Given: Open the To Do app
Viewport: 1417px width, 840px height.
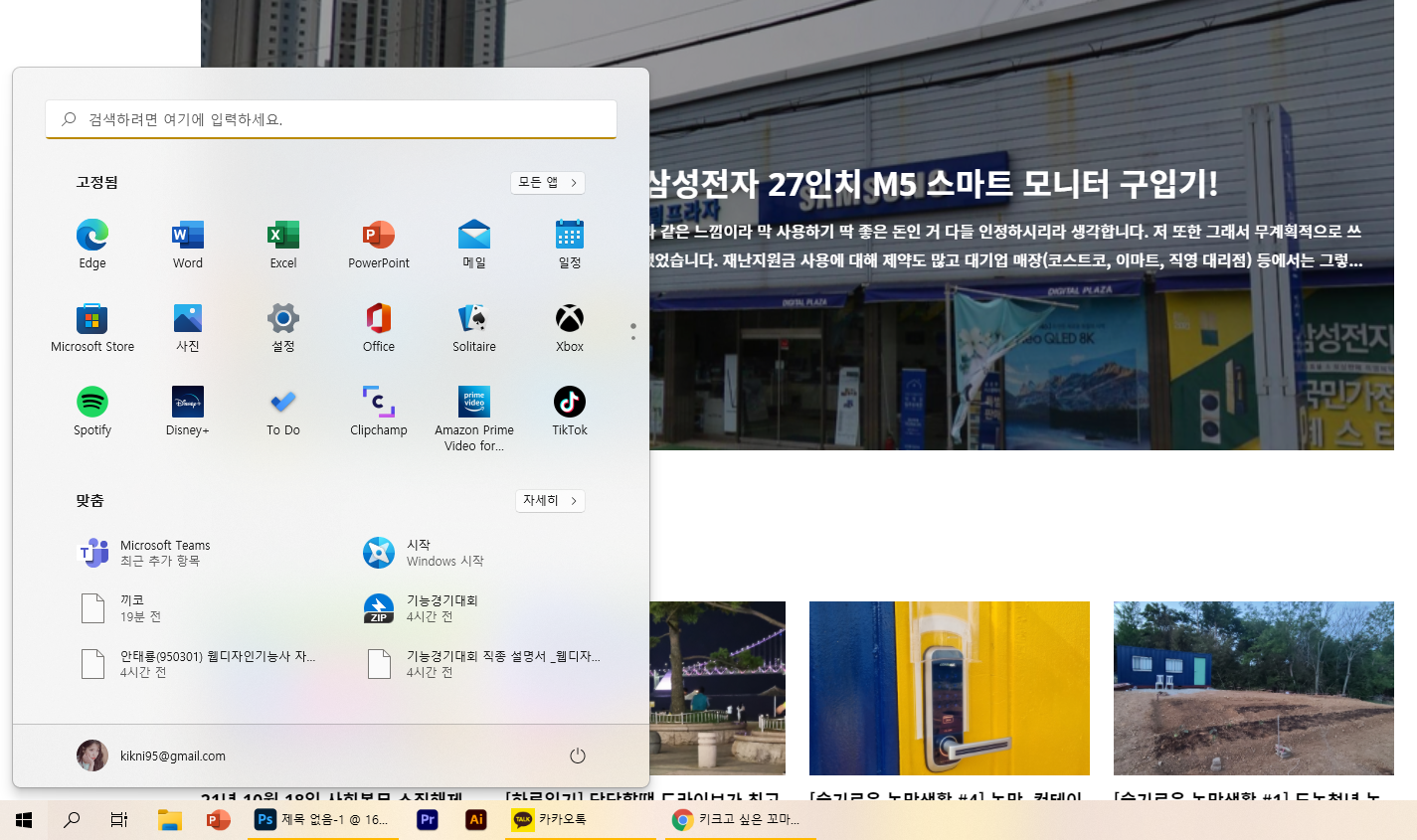Looking at the screenshot, I should coord(283,412).
